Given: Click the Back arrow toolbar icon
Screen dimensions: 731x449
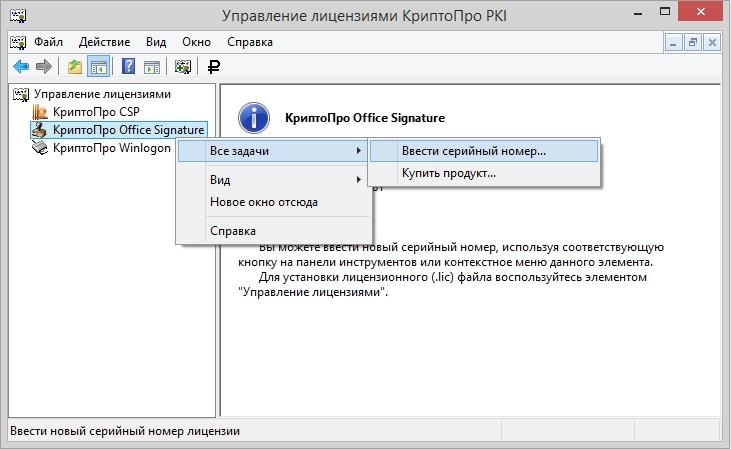Looking at the screenshot, I should click(x=19, y=67).
